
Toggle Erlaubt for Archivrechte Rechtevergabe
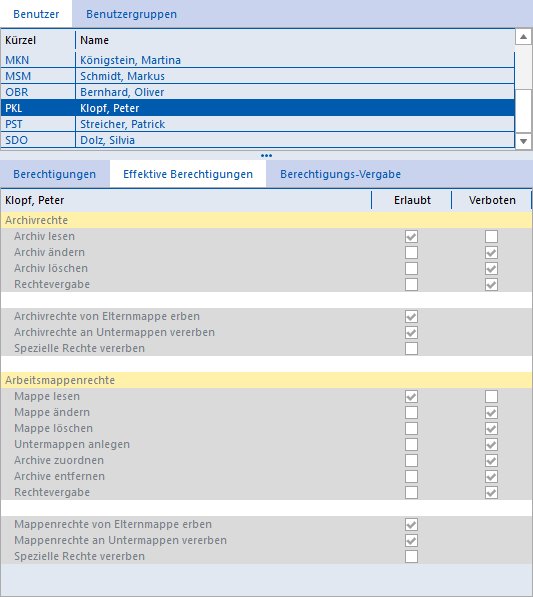click(411, 284)
